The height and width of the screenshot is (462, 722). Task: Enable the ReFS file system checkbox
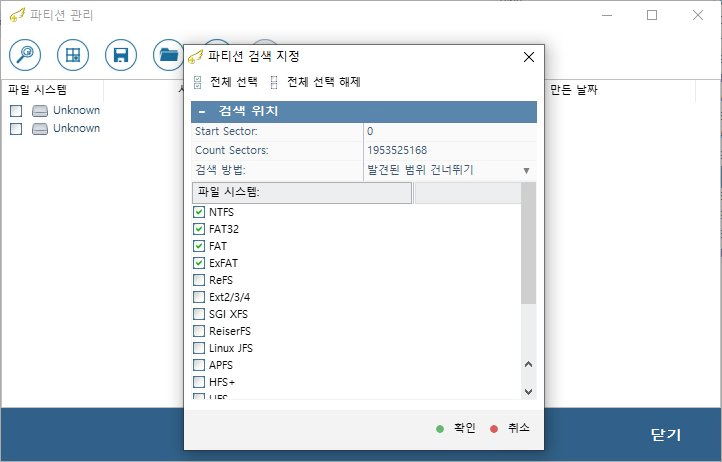199,280
